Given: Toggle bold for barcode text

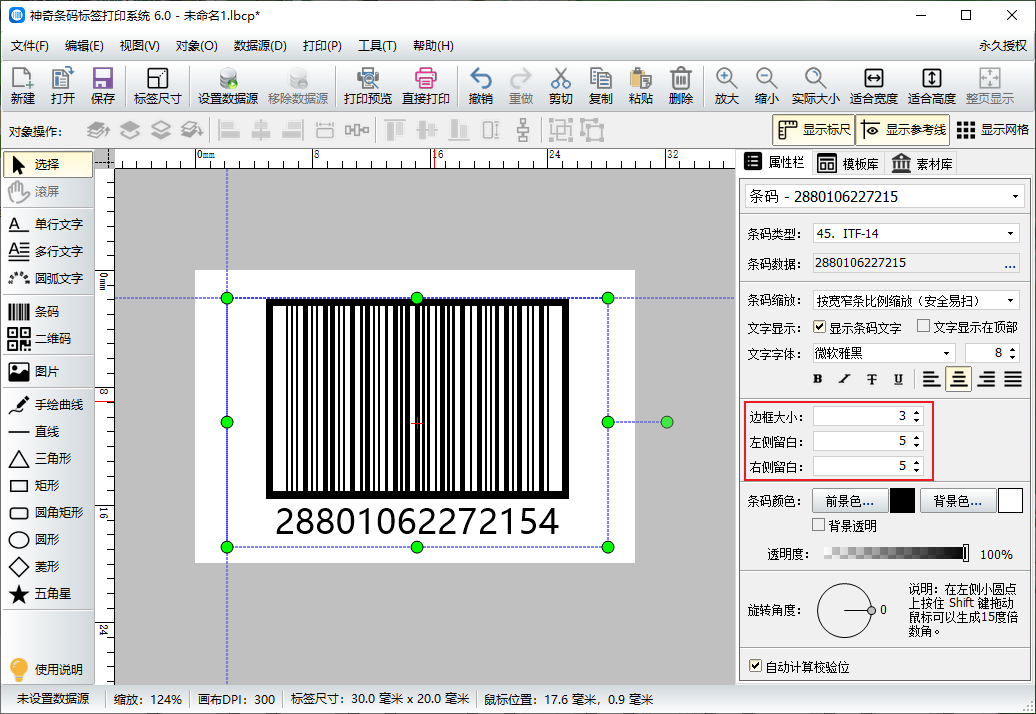Looking at the screenshot, I should click(818, 379).
